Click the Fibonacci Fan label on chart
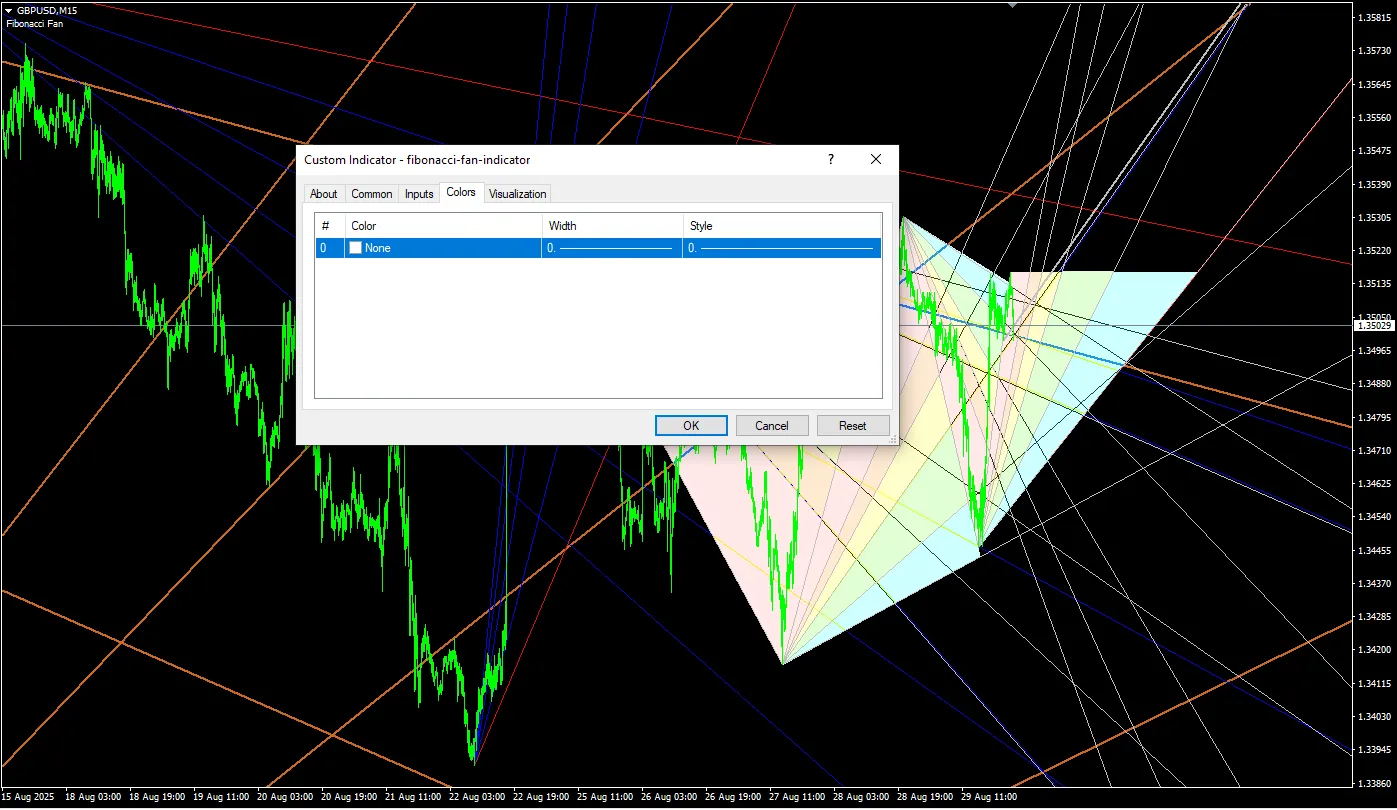The width and height of the screenshot is (1397, 810). tap(35, 23)
